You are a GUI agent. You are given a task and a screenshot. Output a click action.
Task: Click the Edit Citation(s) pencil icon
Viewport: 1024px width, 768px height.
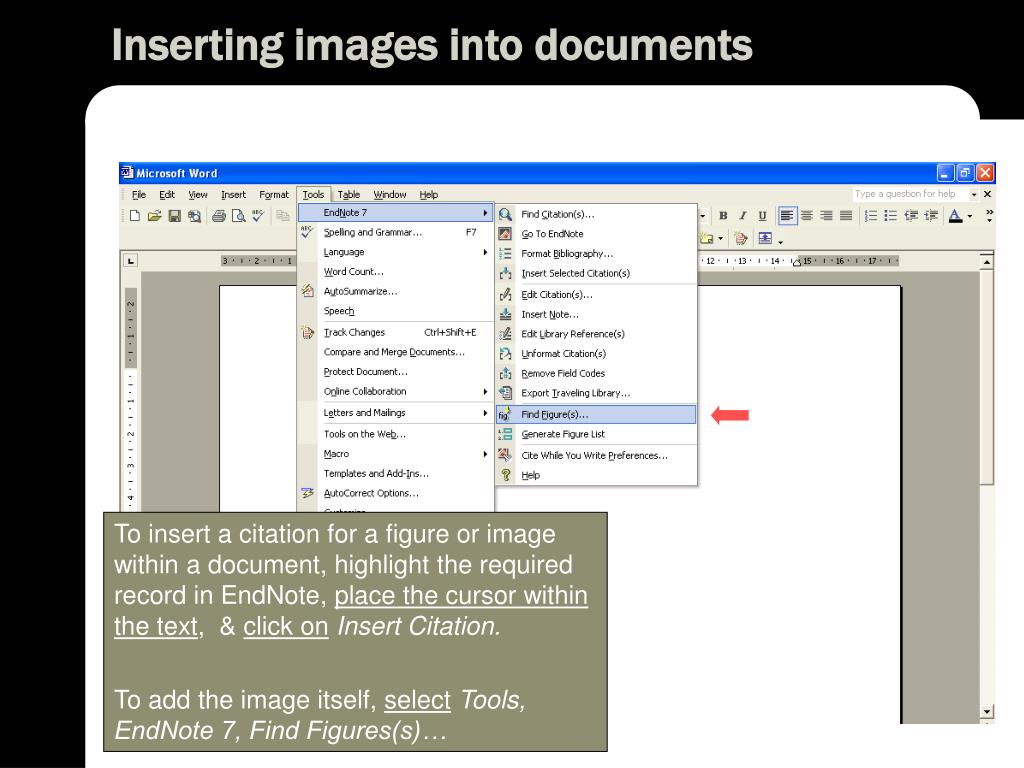[x=505, y=295]
